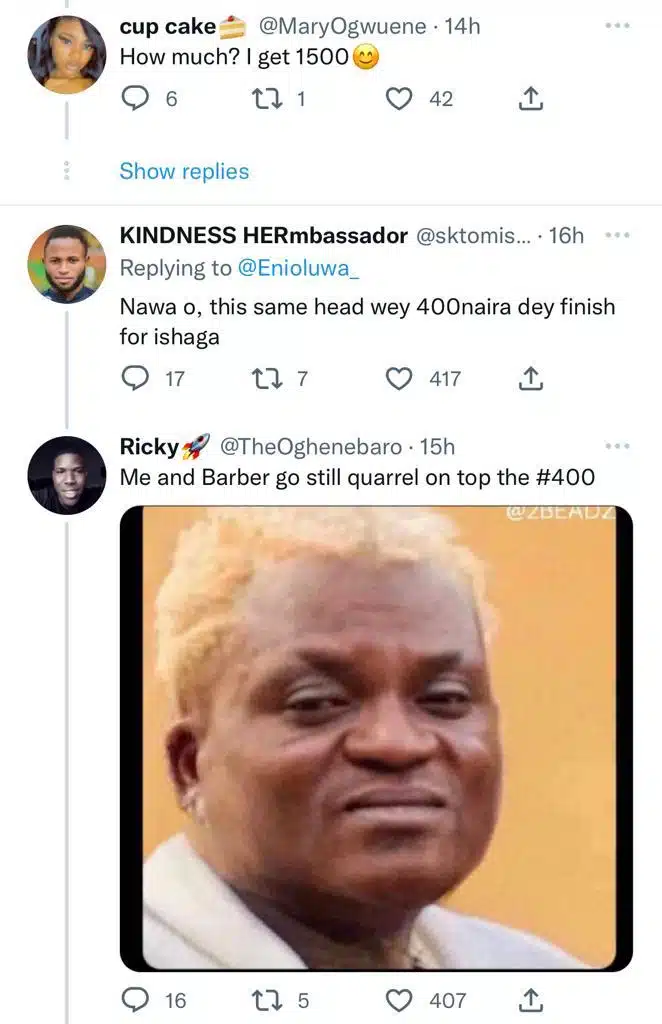Reply to the 400naira ishaga tweet
The width and height of the screenshot is (662, 1024).
point(134,378)
